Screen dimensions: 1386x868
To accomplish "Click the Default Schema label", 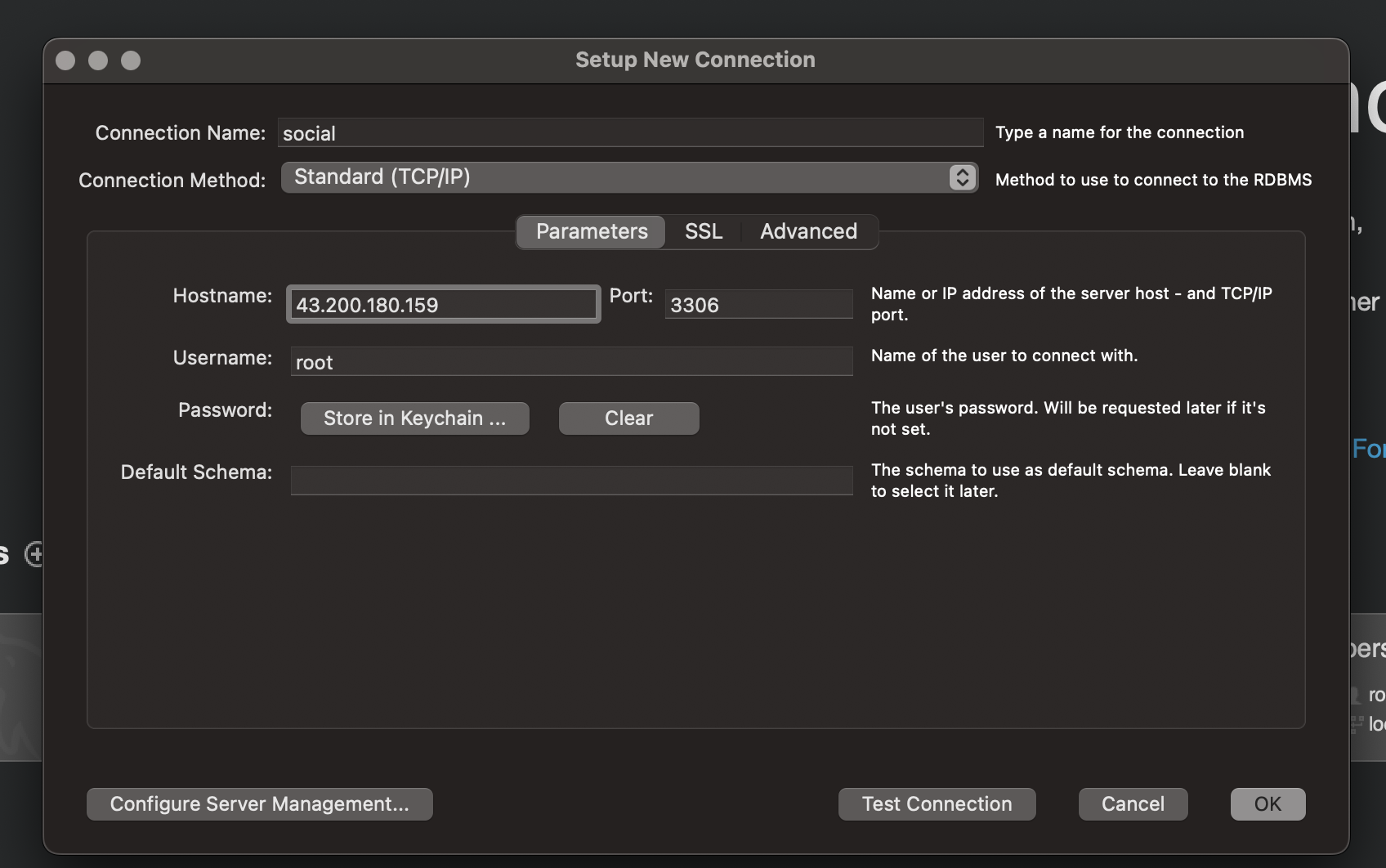I will (196, 472).
